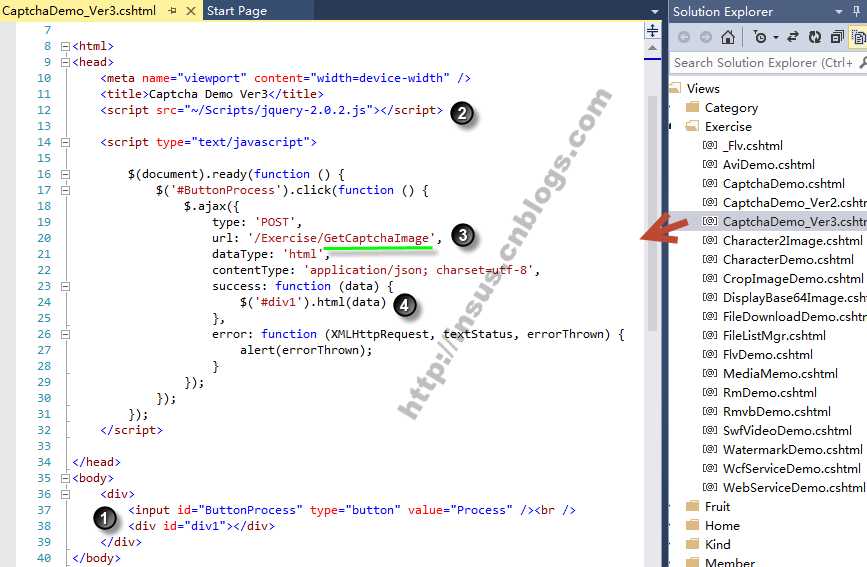Click the WebServiceDemo.cshtml file icon

710,487
